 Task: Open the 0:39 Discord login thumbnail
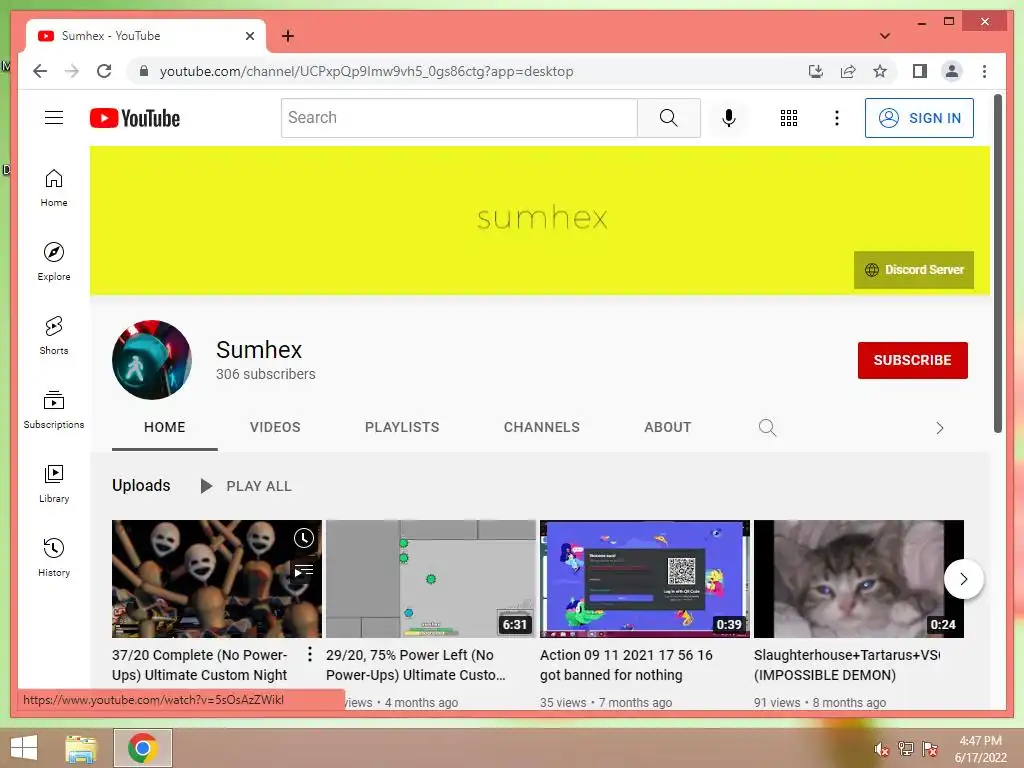pyautogui.click(x=645, y=579)
